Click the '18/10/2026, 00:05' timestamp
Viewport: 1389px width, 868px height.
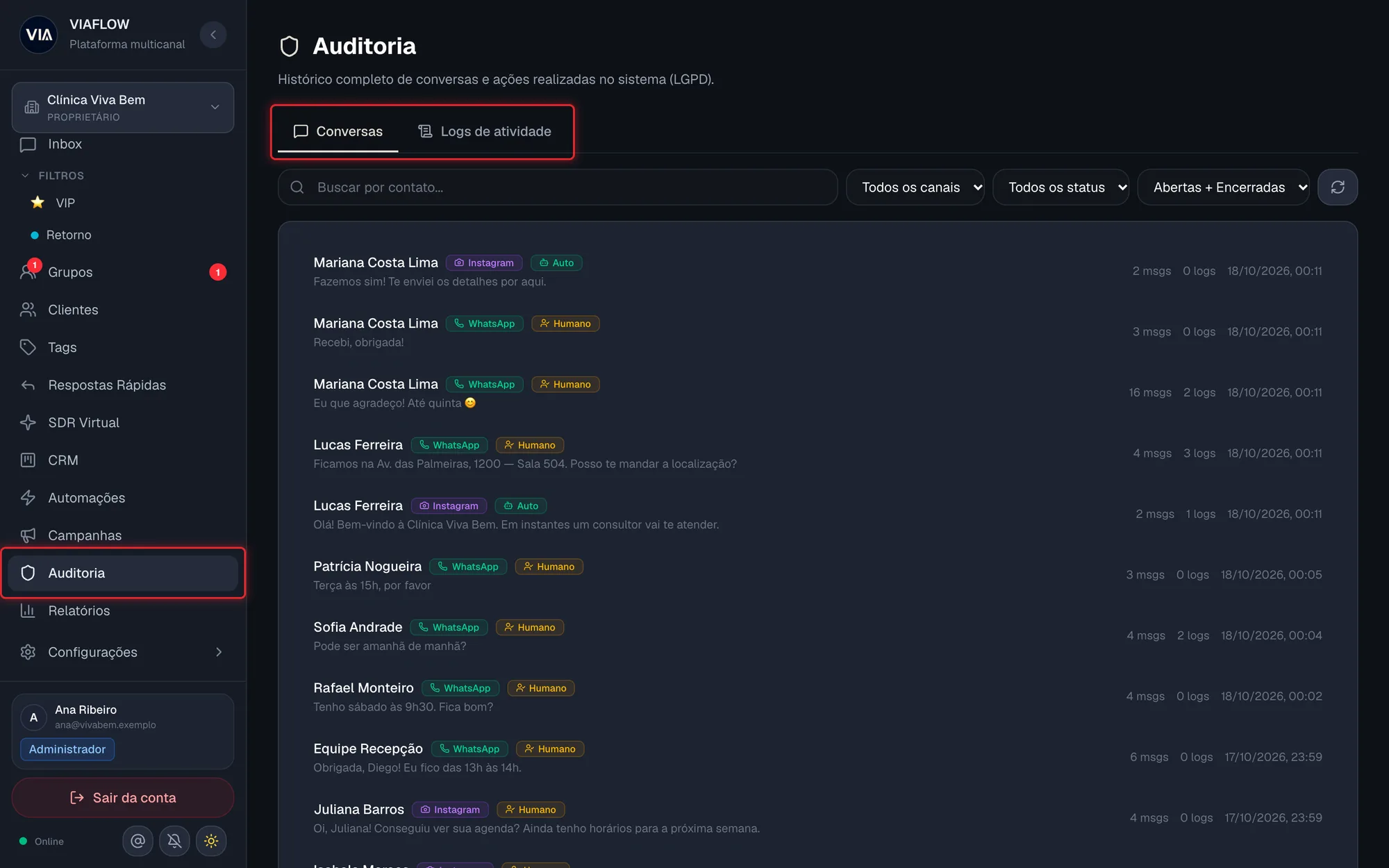tap(1271, 575)
